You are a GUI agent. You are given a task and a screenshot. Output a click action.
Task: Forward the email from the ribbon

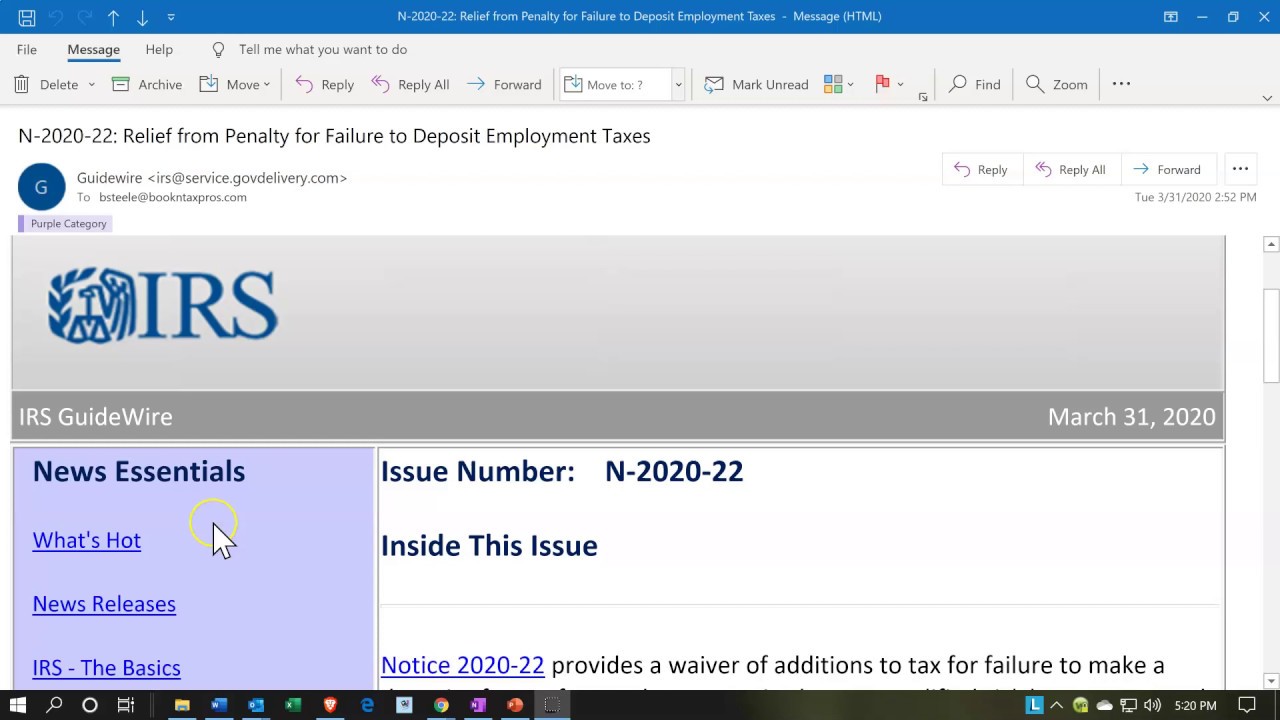click(504, 85)
